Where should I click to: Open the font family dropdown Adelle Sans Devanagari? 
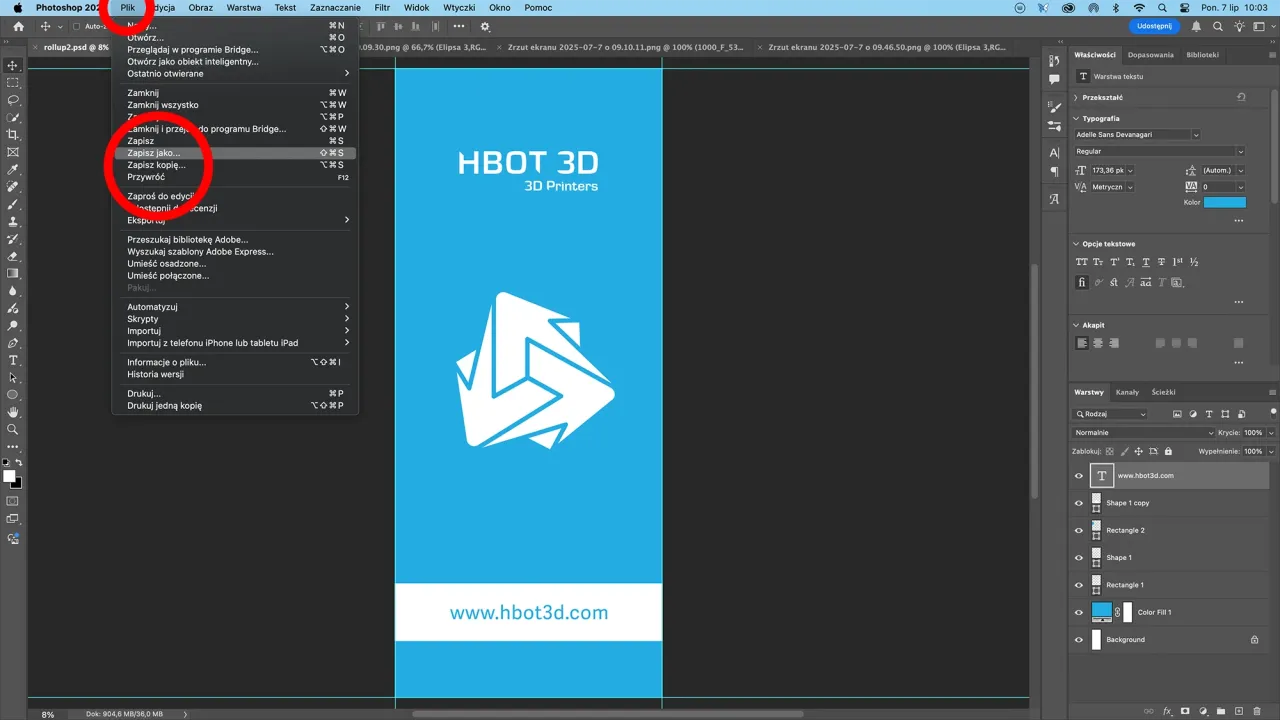(1137, 134)
